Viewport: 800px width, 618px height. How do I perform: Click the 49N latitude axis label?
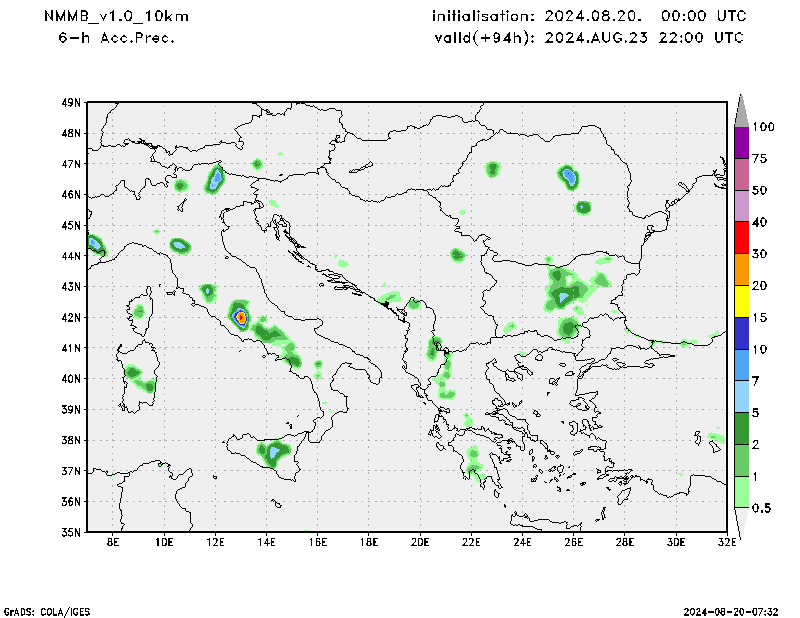(x=70, y=103)
